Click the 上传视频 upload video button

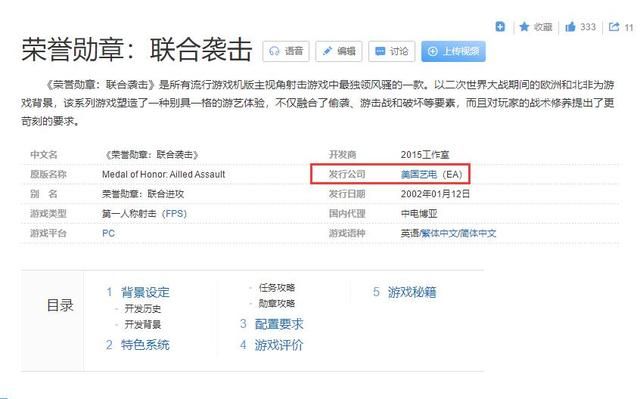click(x=453, y=51)
